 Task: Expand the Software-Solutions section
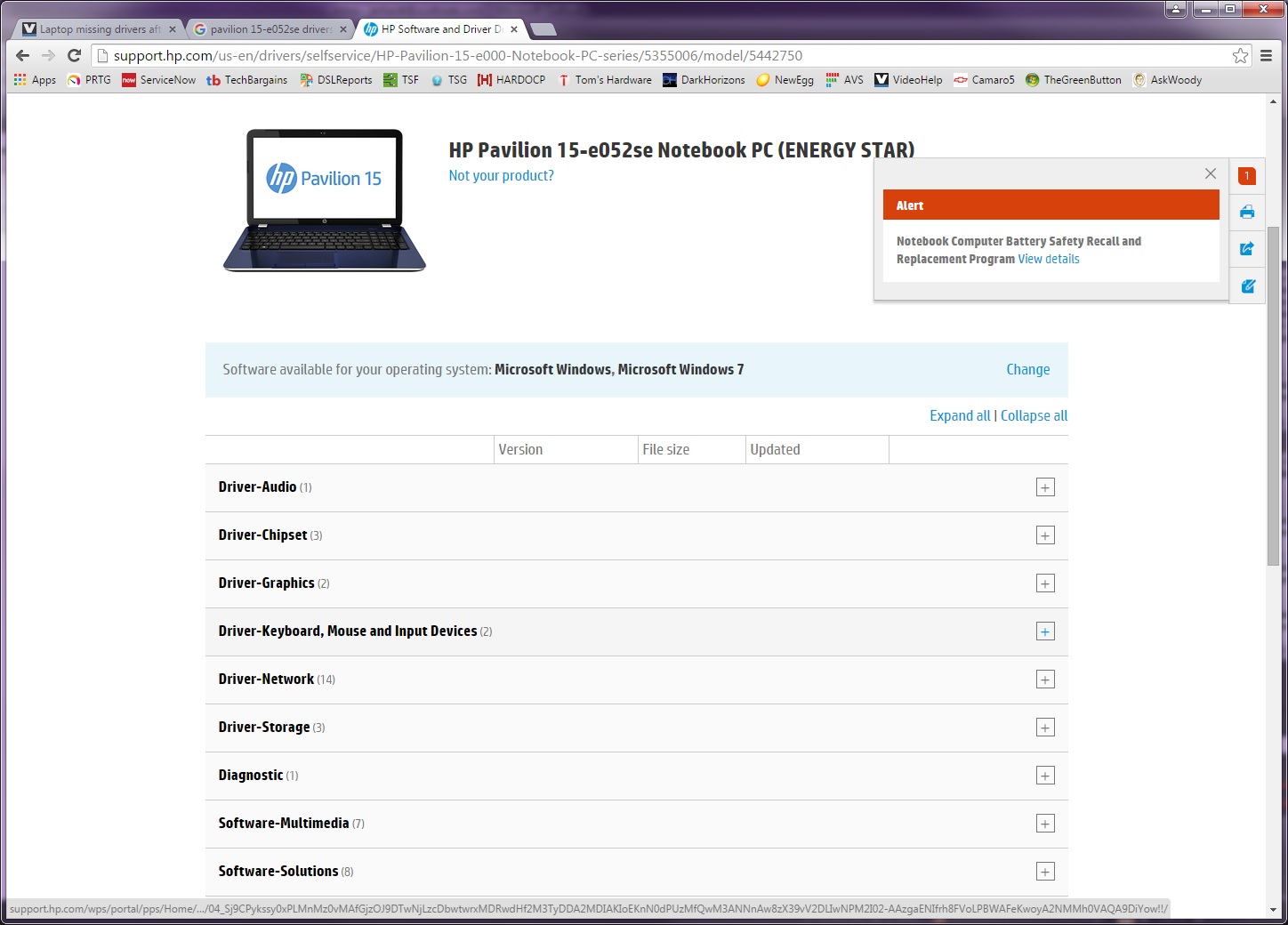pyautogui.click(x=1045, y=872)
